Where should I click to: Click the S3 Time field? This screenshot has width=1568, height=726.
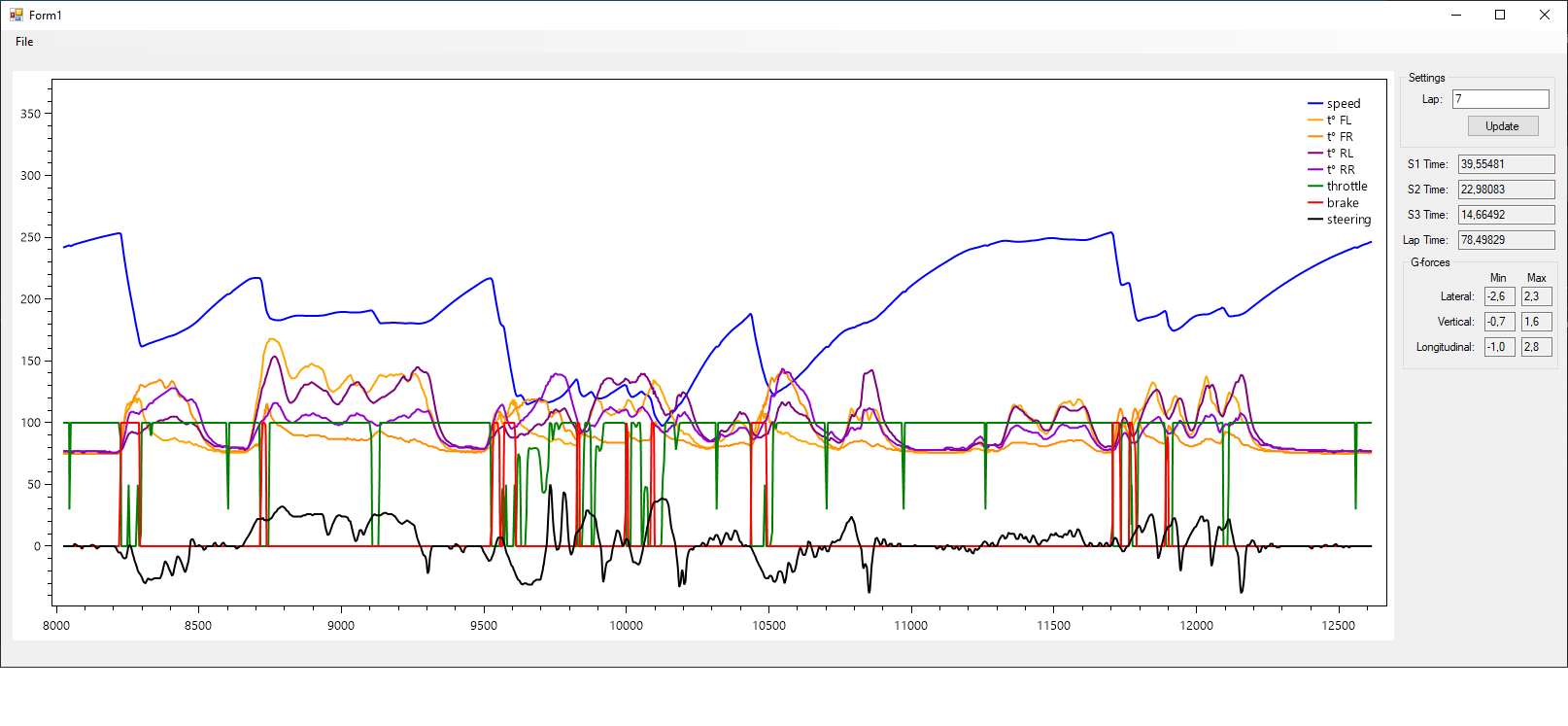[1505, 215]
